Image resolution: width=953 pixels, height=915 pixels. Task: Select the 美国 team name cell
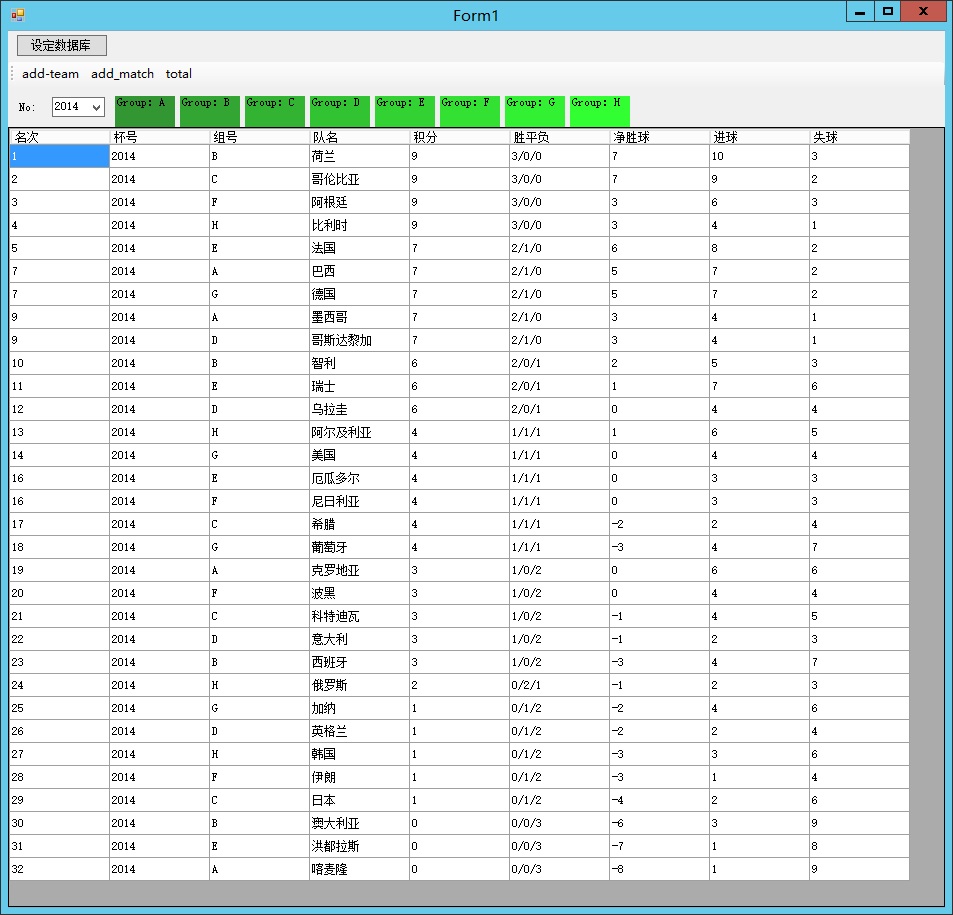pos(359,455)
